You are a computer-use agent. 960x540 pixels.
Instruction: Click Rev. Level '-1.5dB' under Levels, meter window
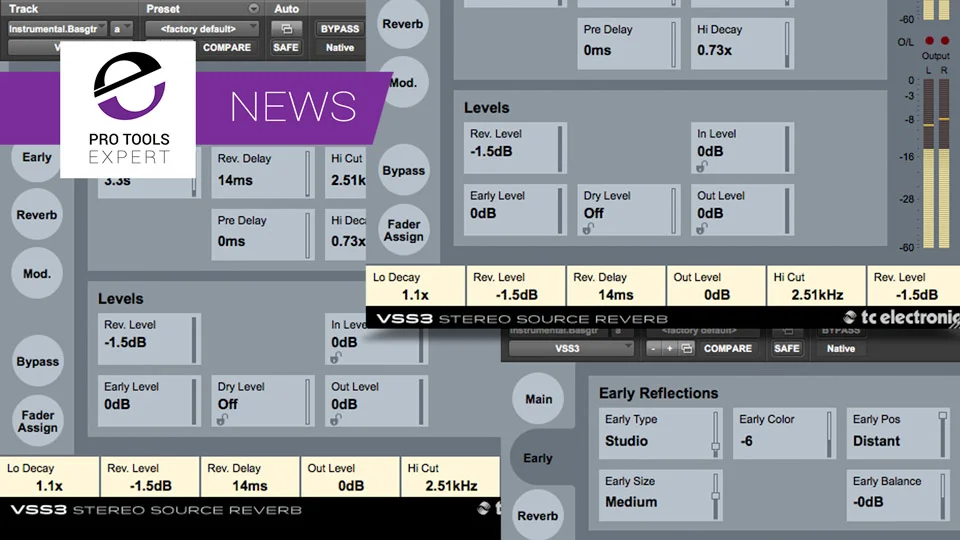pos(491,151)
